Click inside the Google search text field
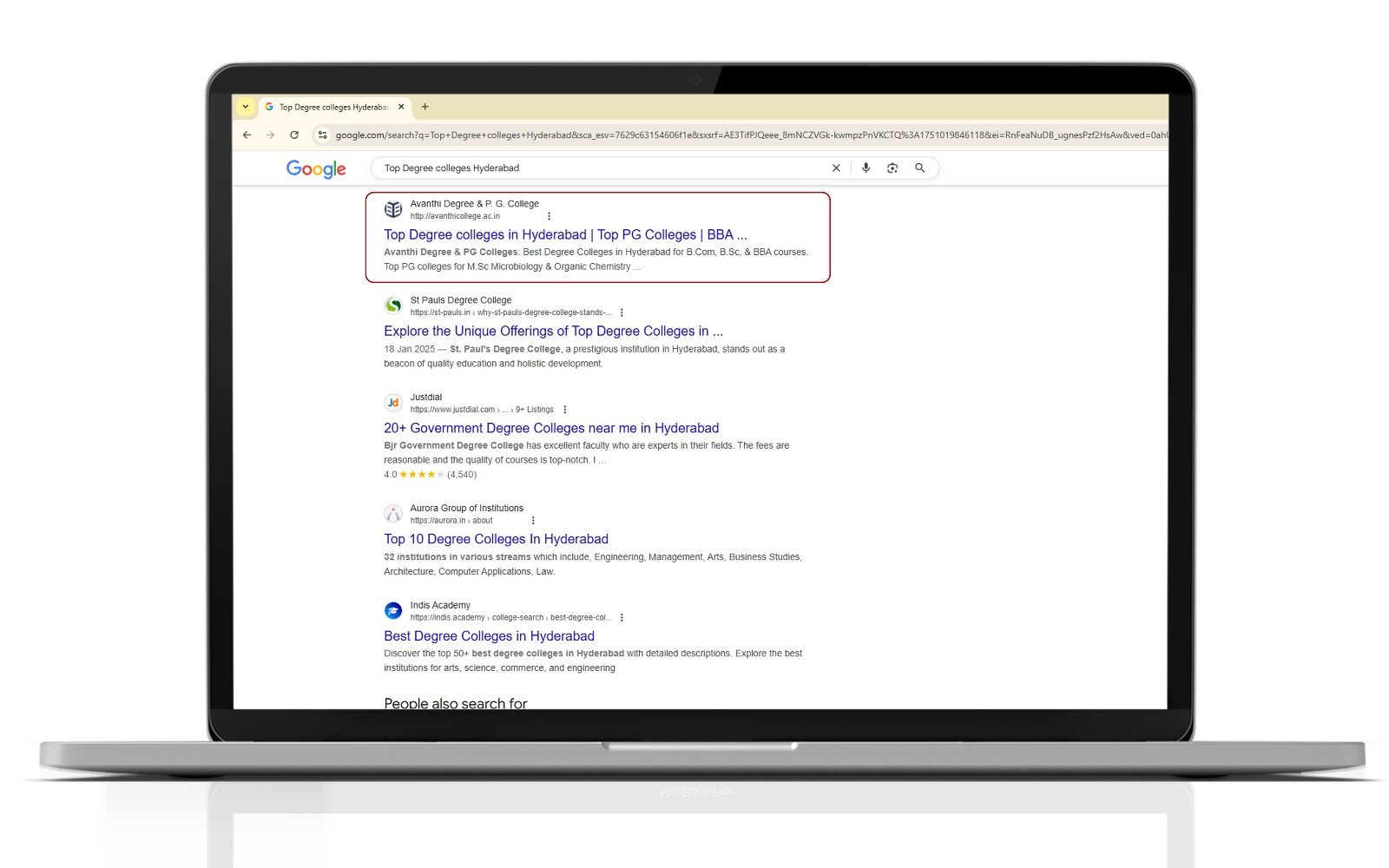This screenshot has width=1389, height=868. [x=599, y=168]
